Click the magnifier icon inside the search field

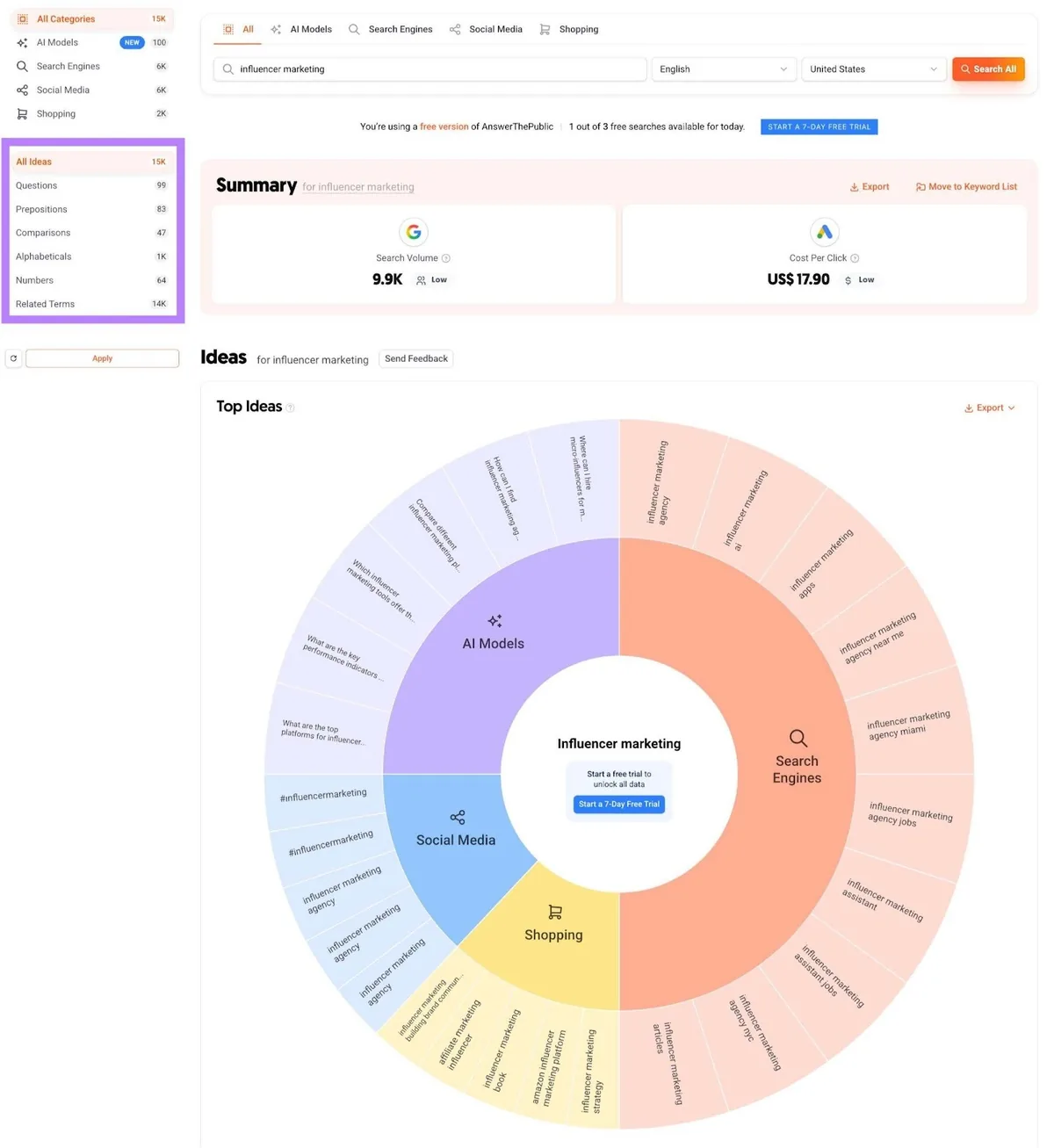point(228,69)
